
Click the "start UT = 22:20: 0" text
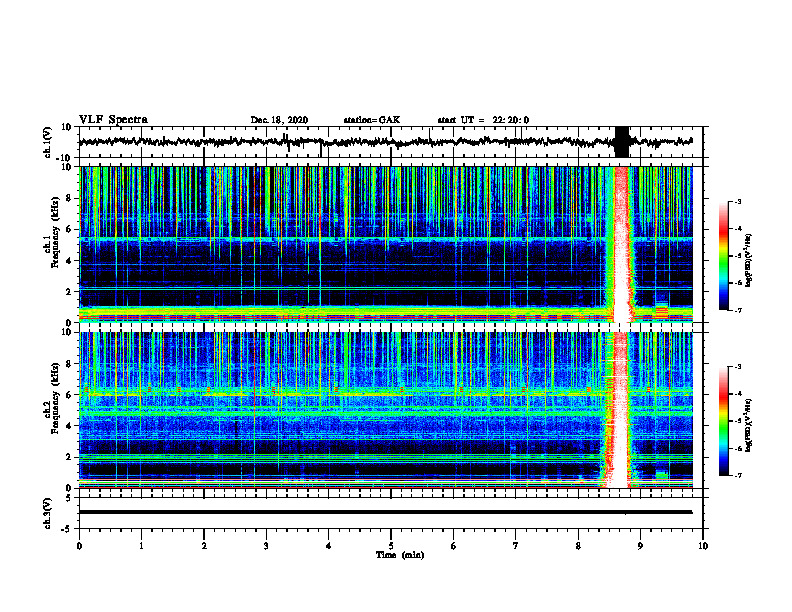[x=483, y=120]
